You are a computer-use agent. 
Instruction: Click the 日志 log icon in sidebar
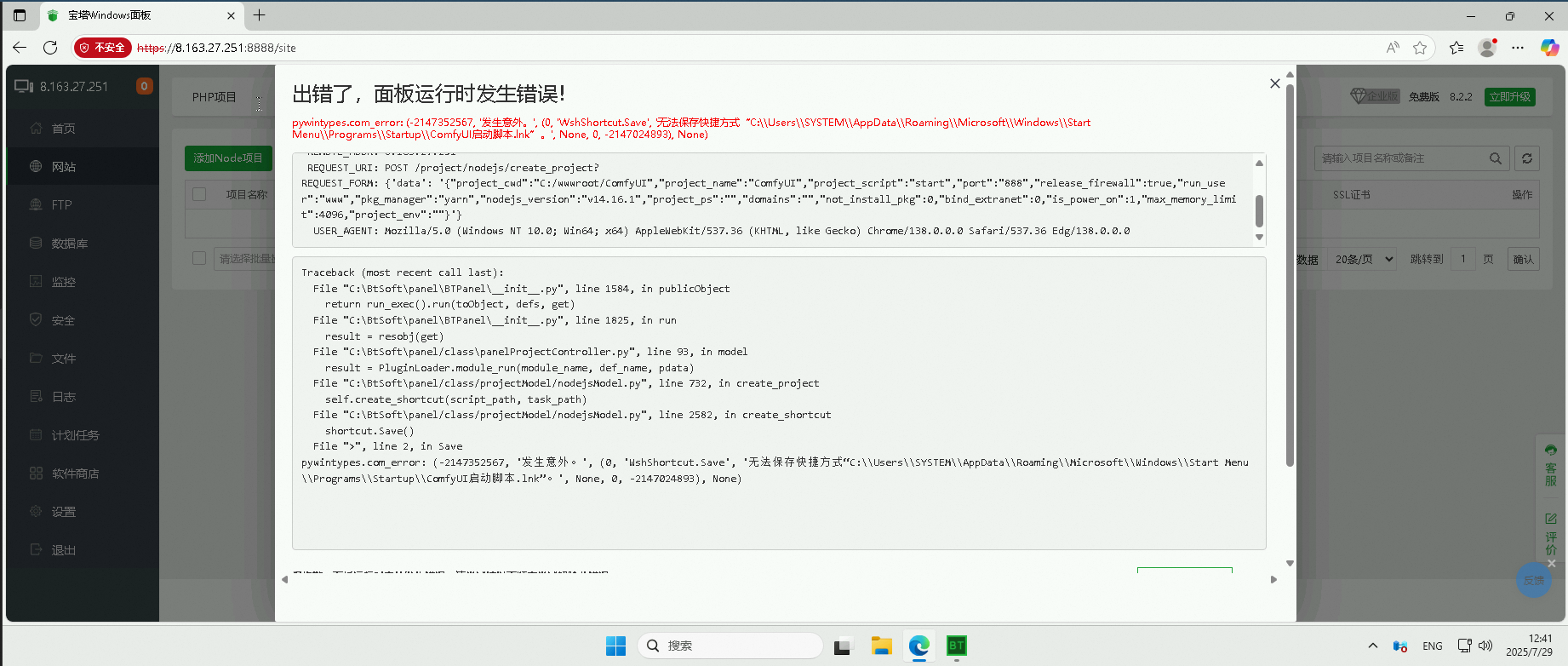tap(36, 397)
